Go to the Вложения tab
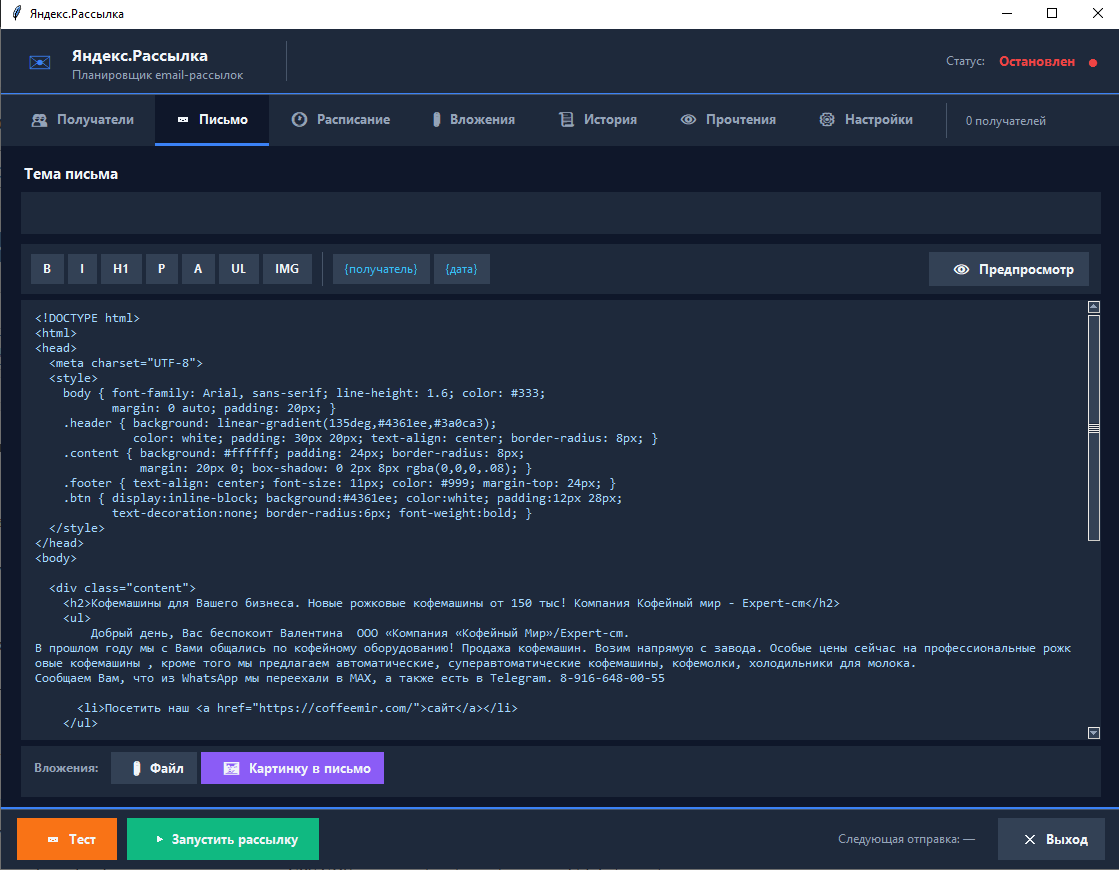The image size is (1119, 870). point(473,120)
